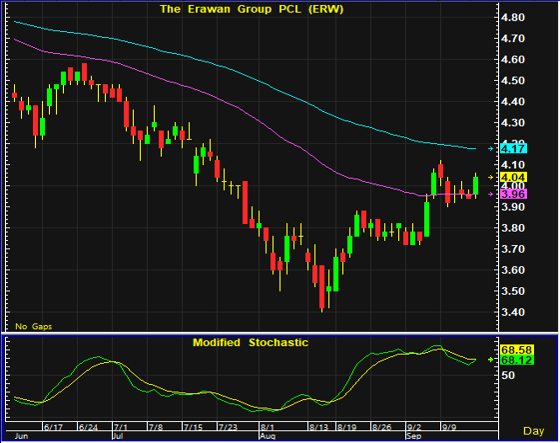Click the Day timeframe label
560x443 pixels.
[534, 431]
